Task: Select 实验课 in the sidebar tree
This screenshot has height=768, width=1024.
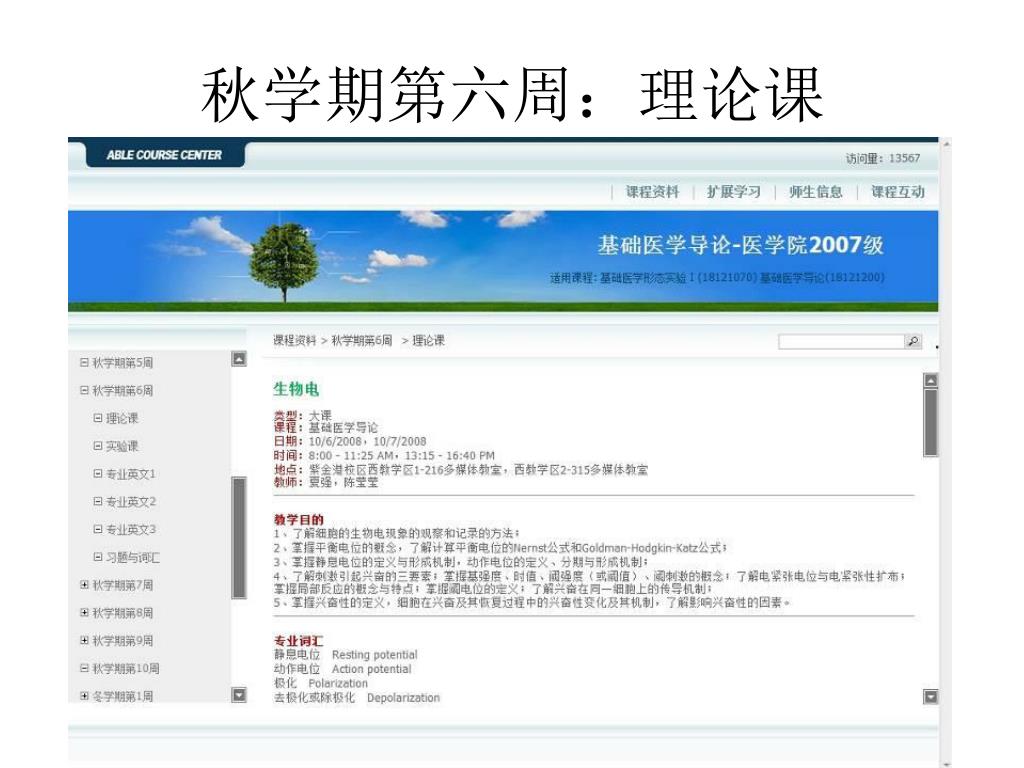Action: [122, 446]
